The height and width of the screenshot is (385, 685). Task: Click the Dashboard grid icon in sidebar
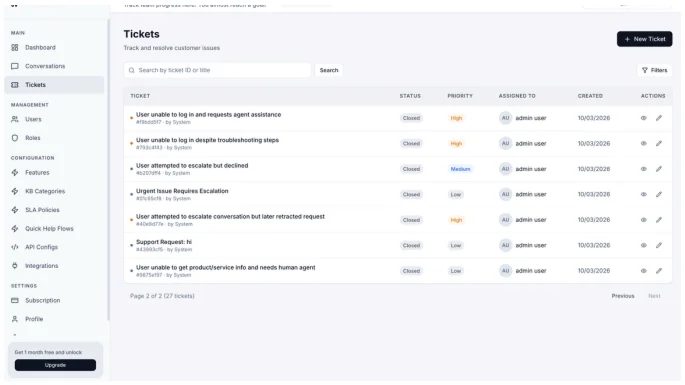15,47
